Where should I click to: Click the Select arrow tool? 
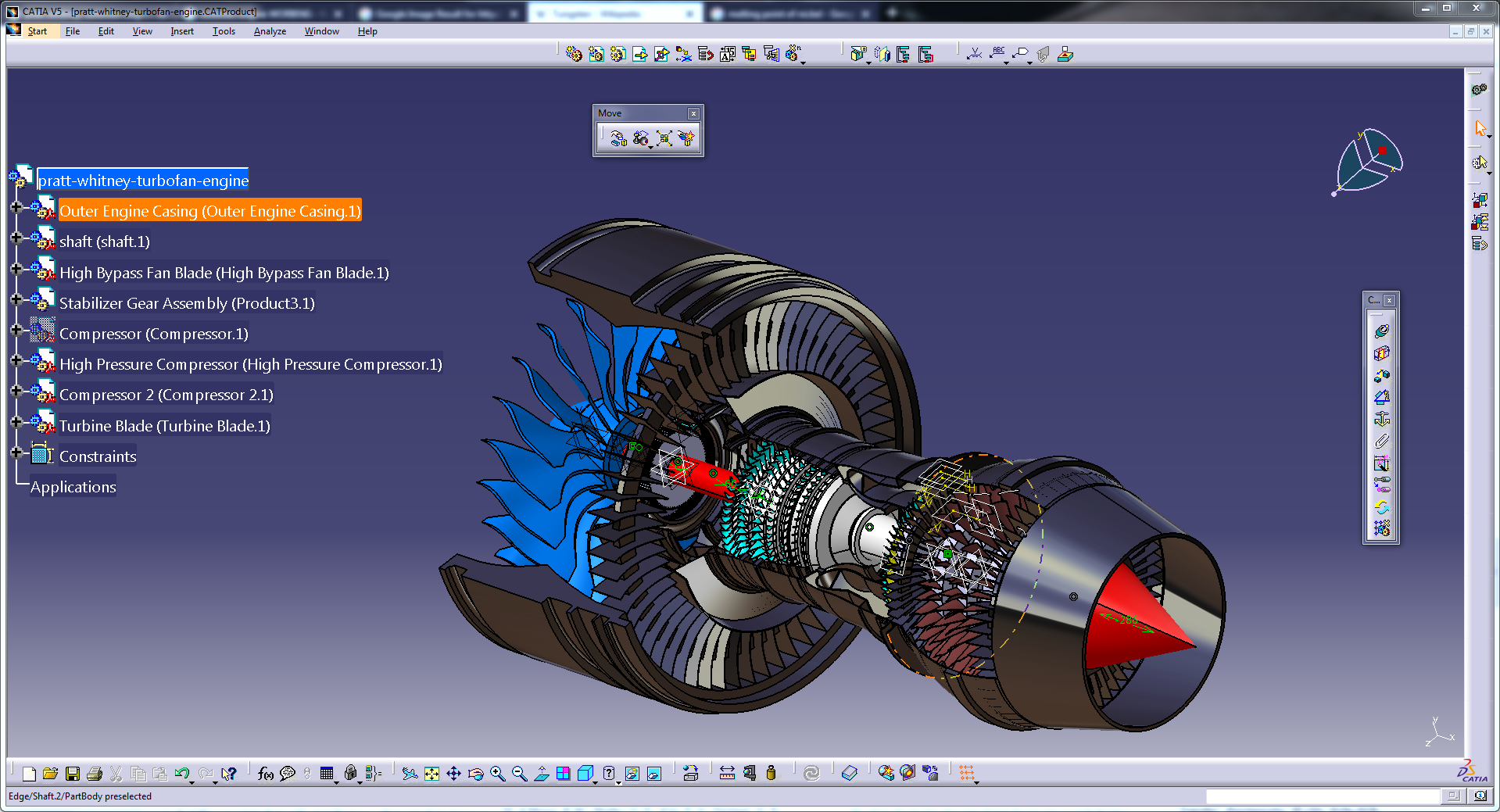pyautogui.click(x=1479, y=128)
